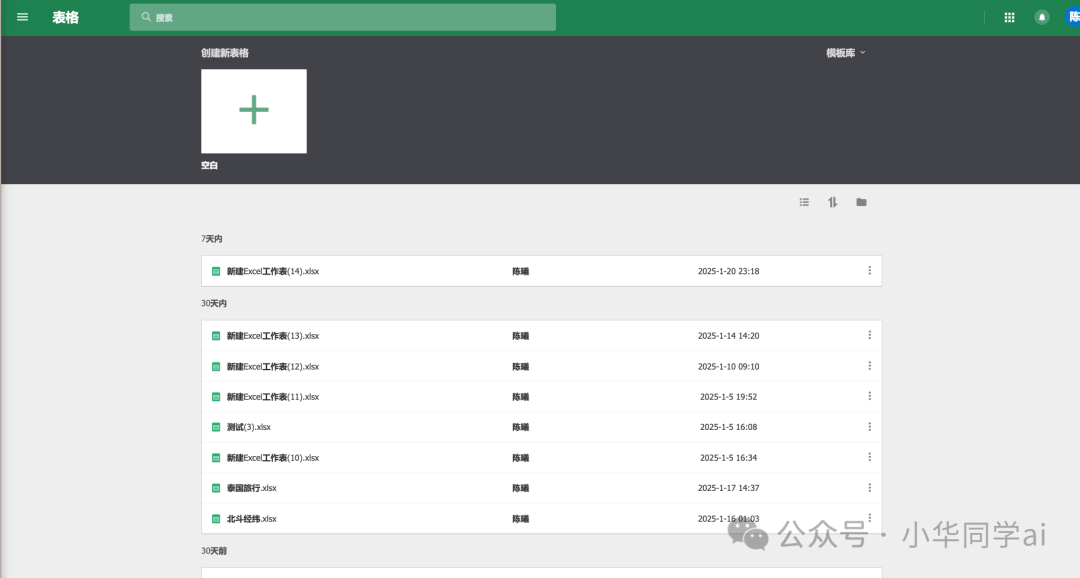This screenshot has width=1080, height=578.
Task: Switch to list view layout
Action: point(804,203)
